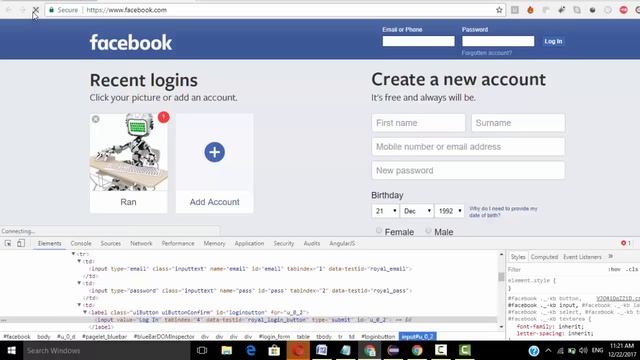Screen dimensions: 640x360
Task: Open Task View on the taskbar
Action: tap(202, 351)
